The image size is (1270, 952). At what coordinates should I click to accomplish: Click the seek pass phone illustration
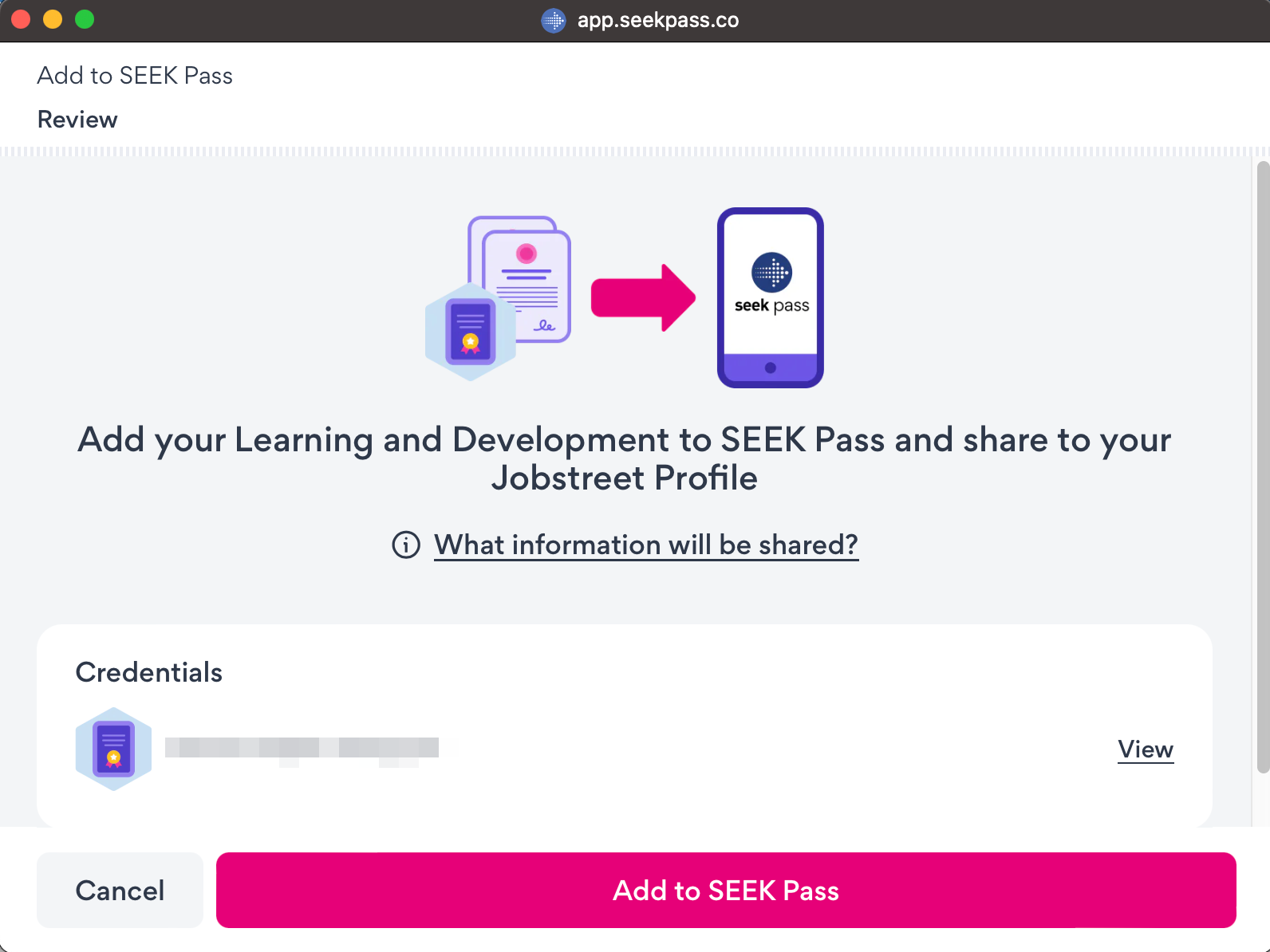[770, 298]
